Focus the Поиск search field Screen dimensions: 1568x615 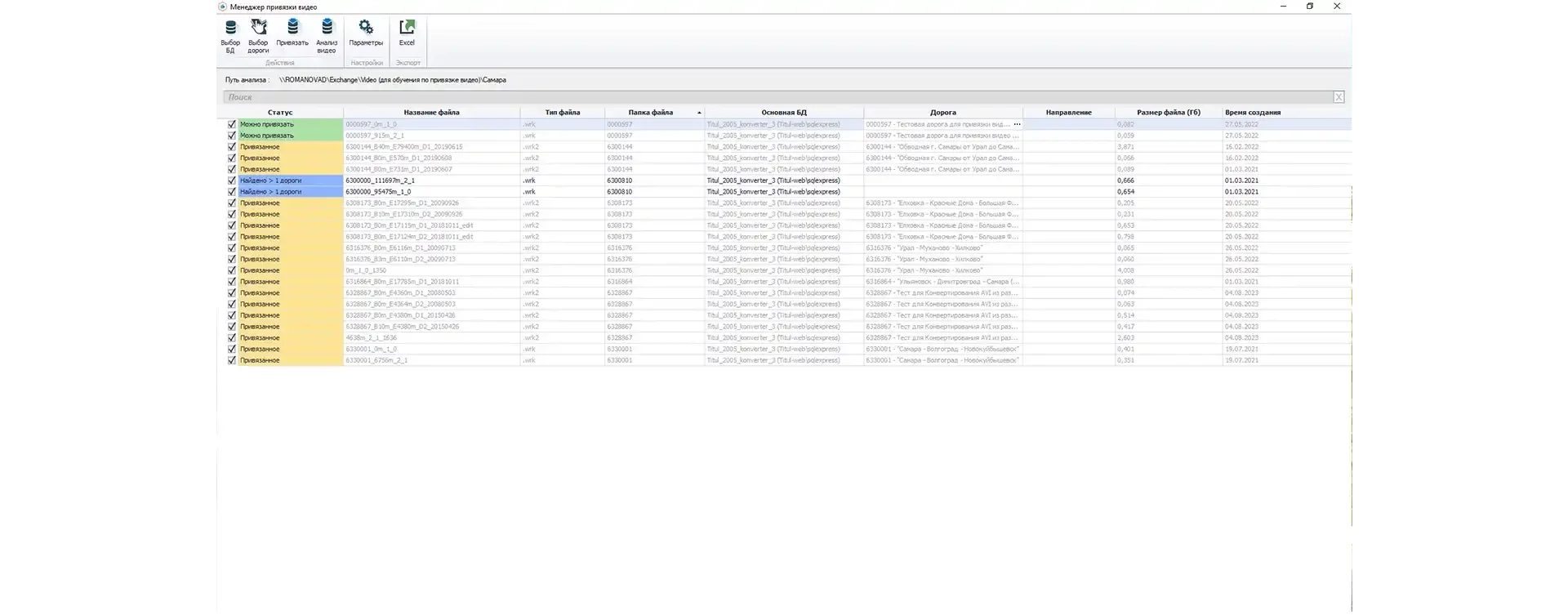click(x=776, y=97)
